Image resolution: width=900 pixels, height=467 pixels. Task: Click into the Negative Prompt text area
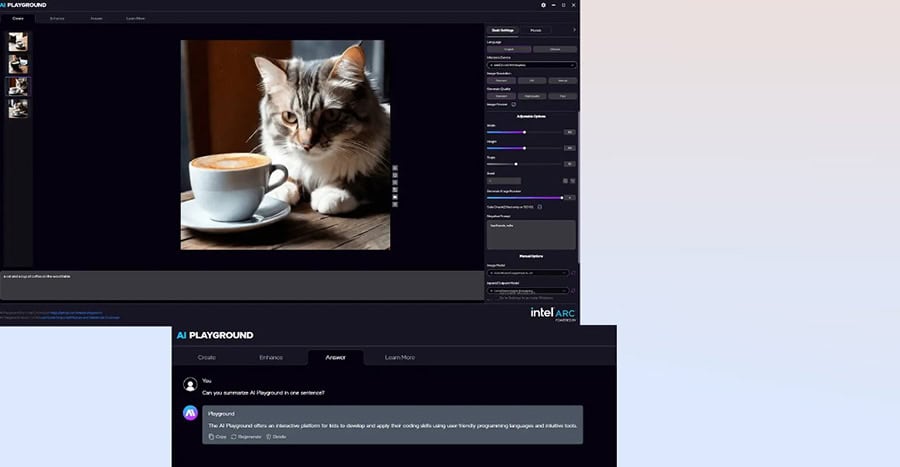click(532, 235)
